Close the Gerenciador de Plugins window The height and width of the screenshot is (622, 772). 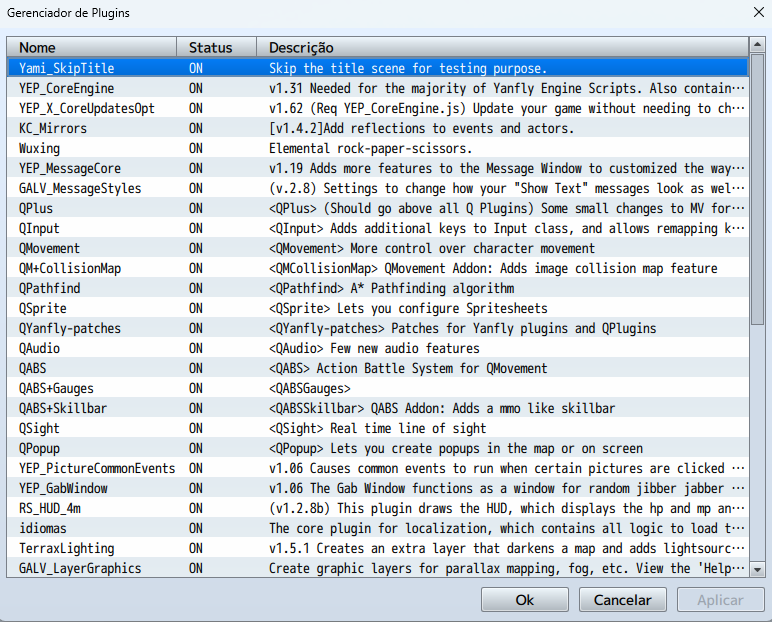pos(759,12)
